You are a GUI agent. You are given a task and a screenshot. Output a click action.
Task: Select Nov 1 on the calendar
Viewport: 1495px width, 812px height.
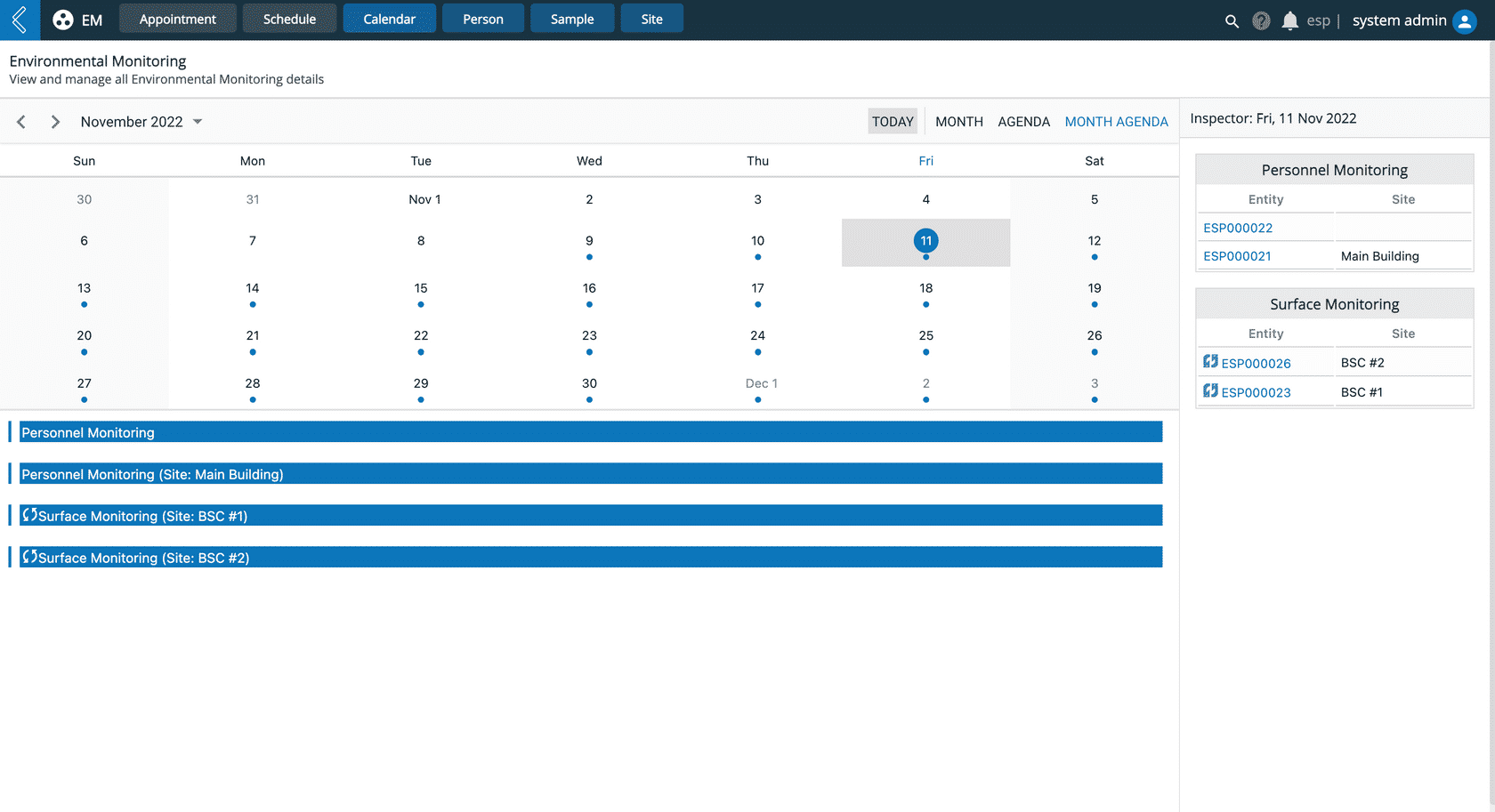424,199
